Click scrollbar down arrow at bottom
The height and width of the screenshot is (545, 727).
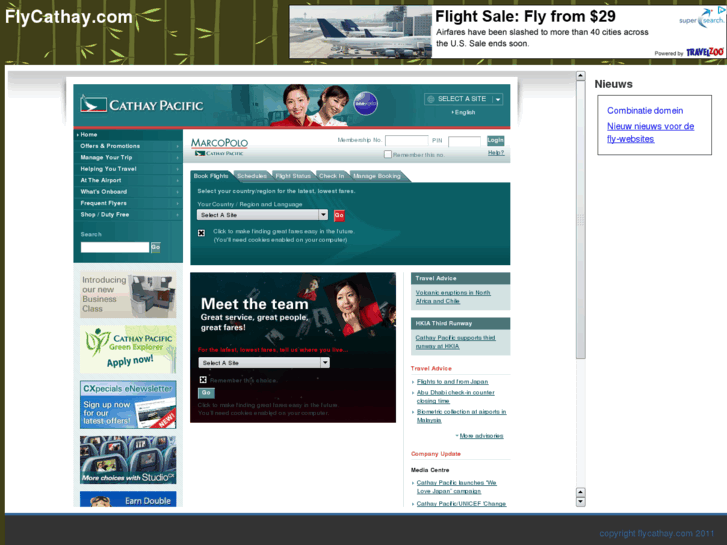(x=580, y=502)
